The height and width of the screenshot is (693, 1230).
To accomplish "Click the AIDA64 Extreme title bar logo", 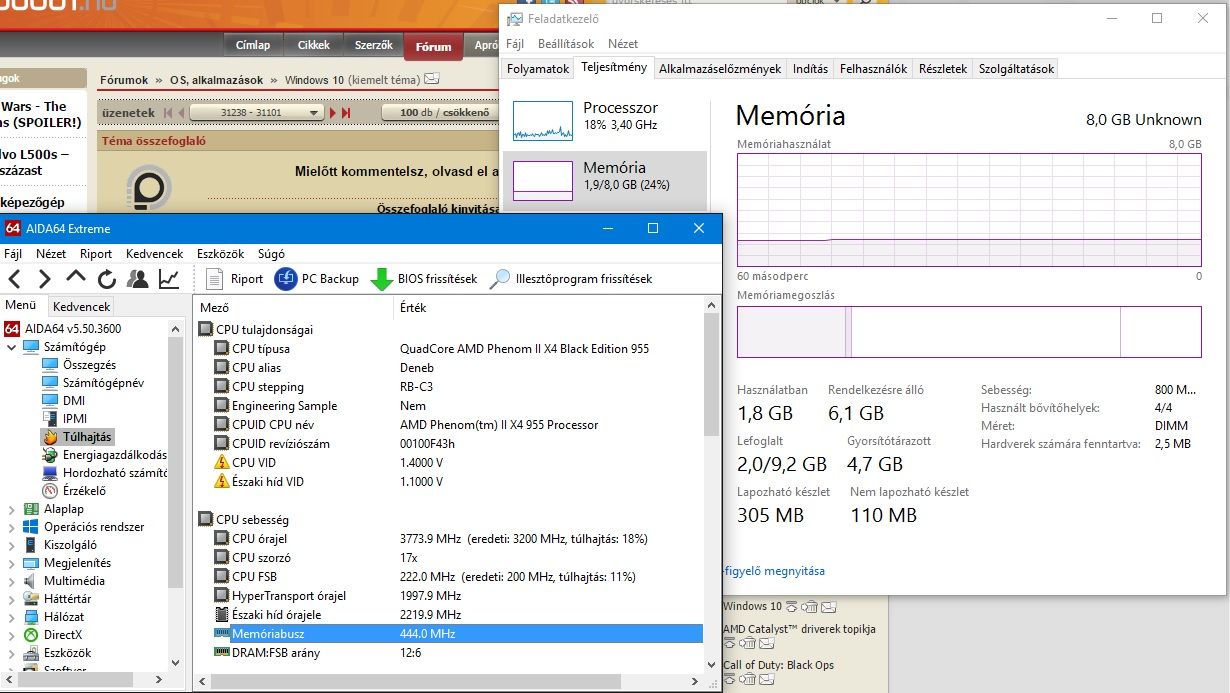I will (13, 228).
